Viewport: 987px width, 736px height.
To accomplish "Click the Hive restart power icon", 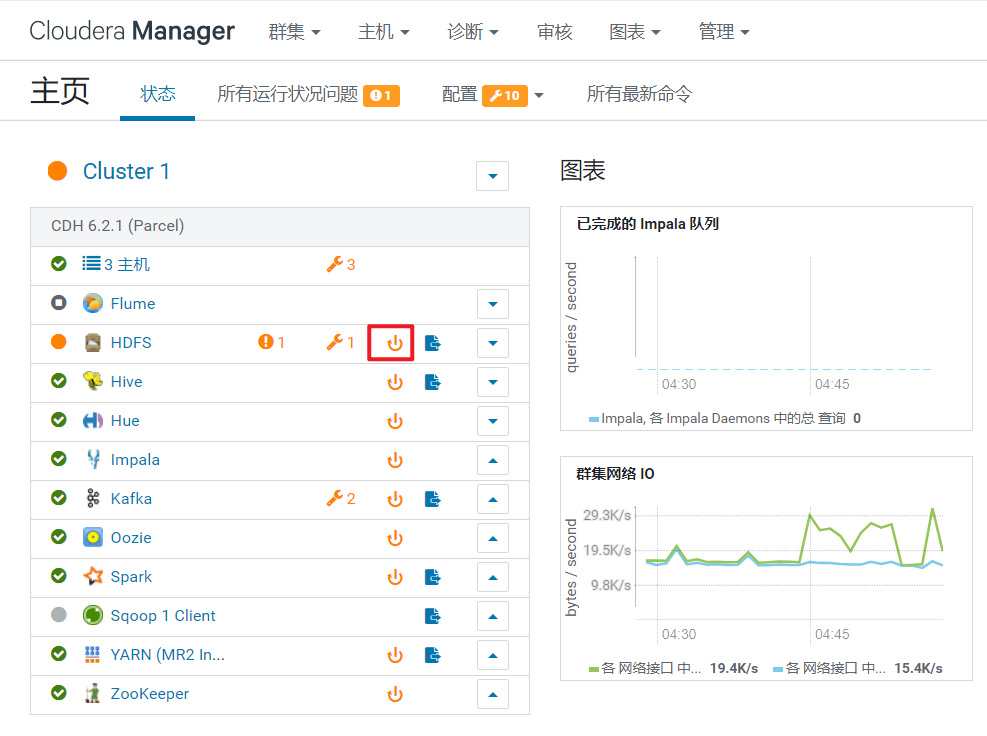I will click(395, 382).
